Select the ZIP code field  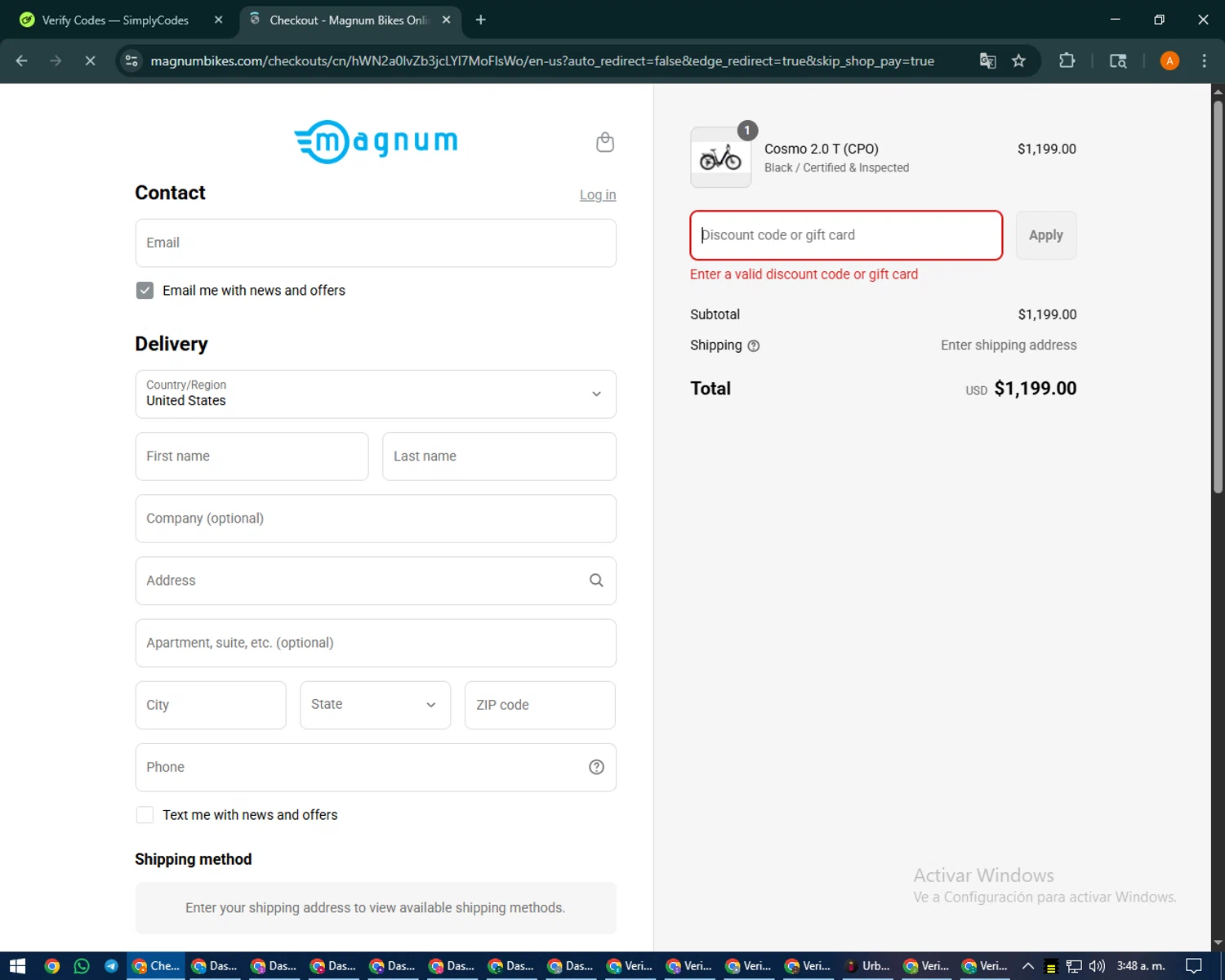click(x=540, y=705)
